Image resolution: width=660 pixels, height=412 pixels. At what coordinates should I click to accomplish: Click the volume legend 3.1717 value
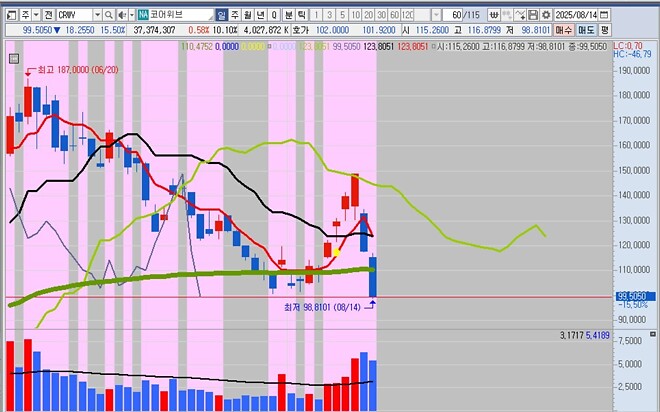pos(572,335)
